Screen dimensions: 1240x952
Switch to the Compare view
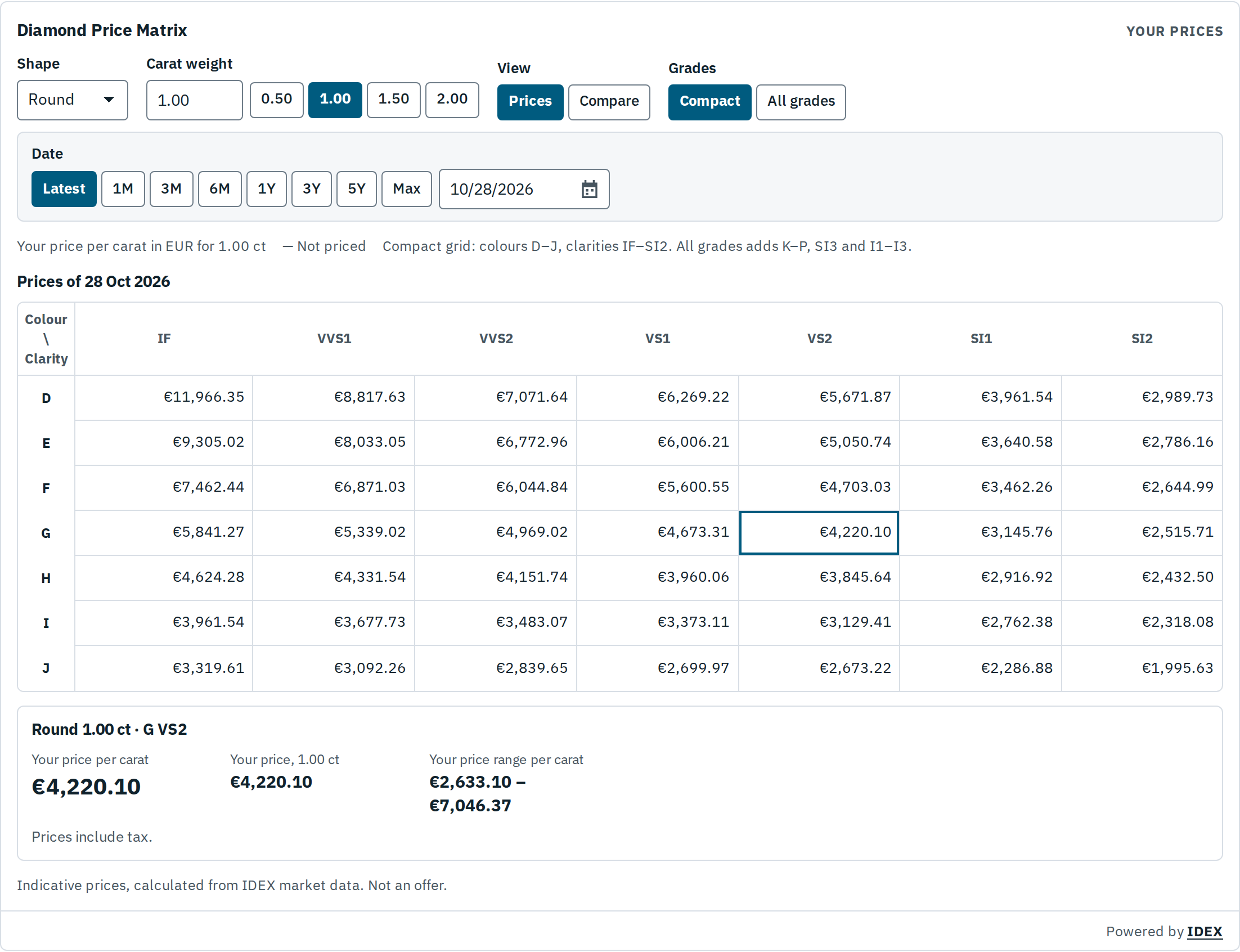click(609, 102)
